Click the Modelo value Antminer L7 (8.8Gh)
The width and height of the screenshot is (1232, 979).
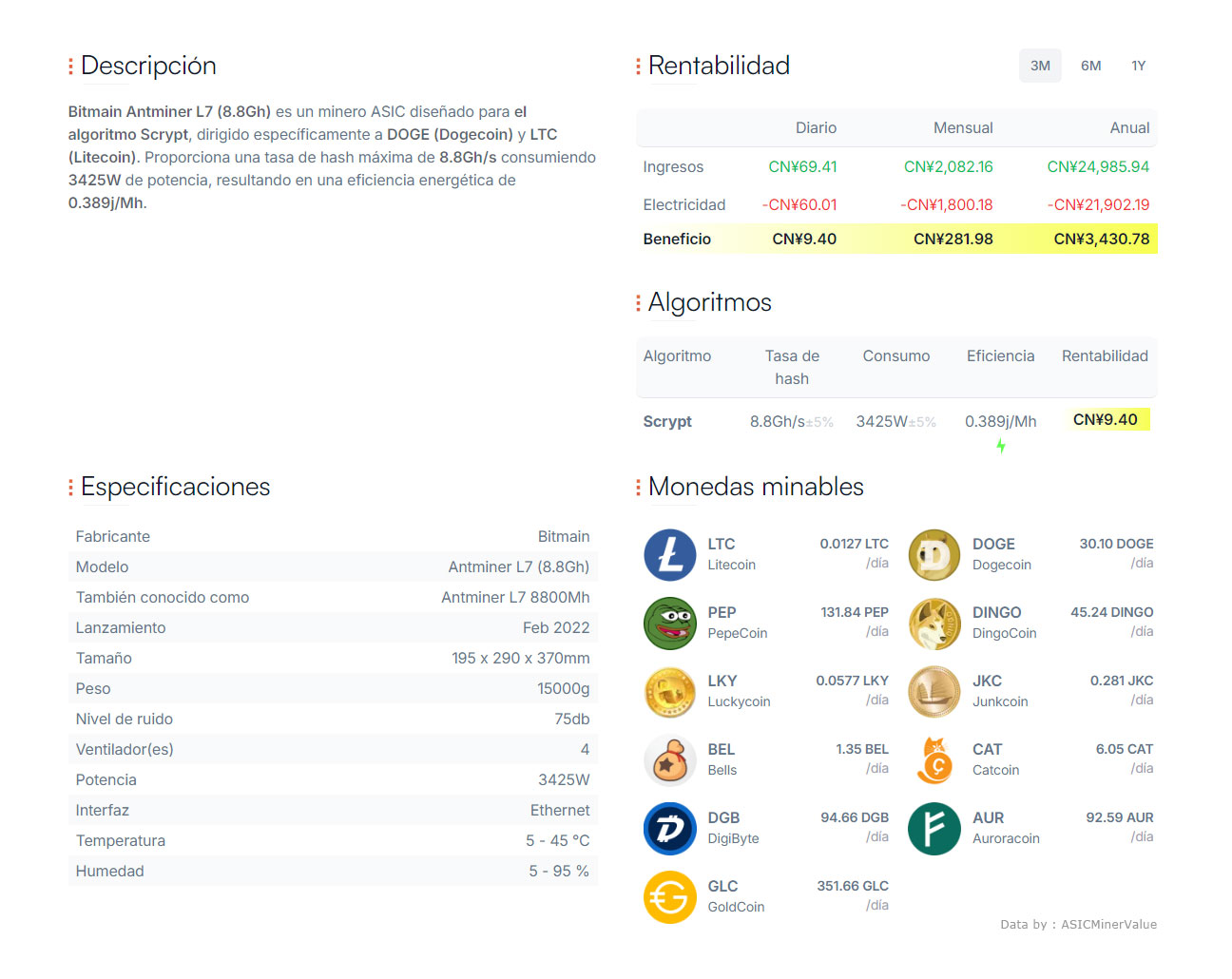519,566
